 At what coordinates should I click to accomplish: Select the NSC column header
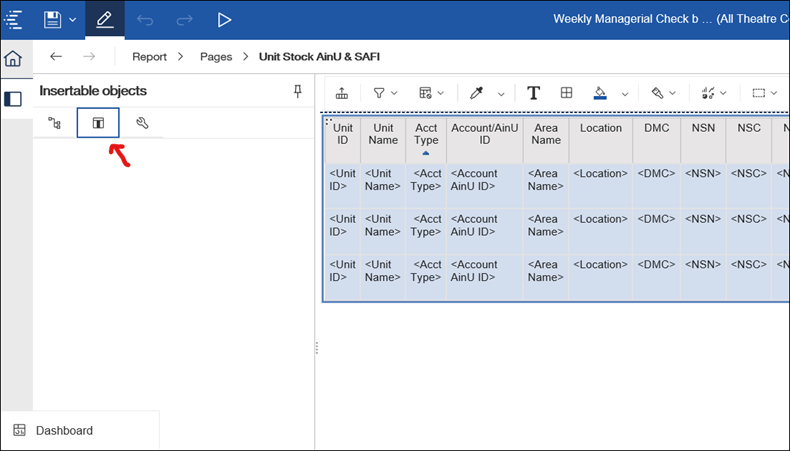(x=749, y=140)
